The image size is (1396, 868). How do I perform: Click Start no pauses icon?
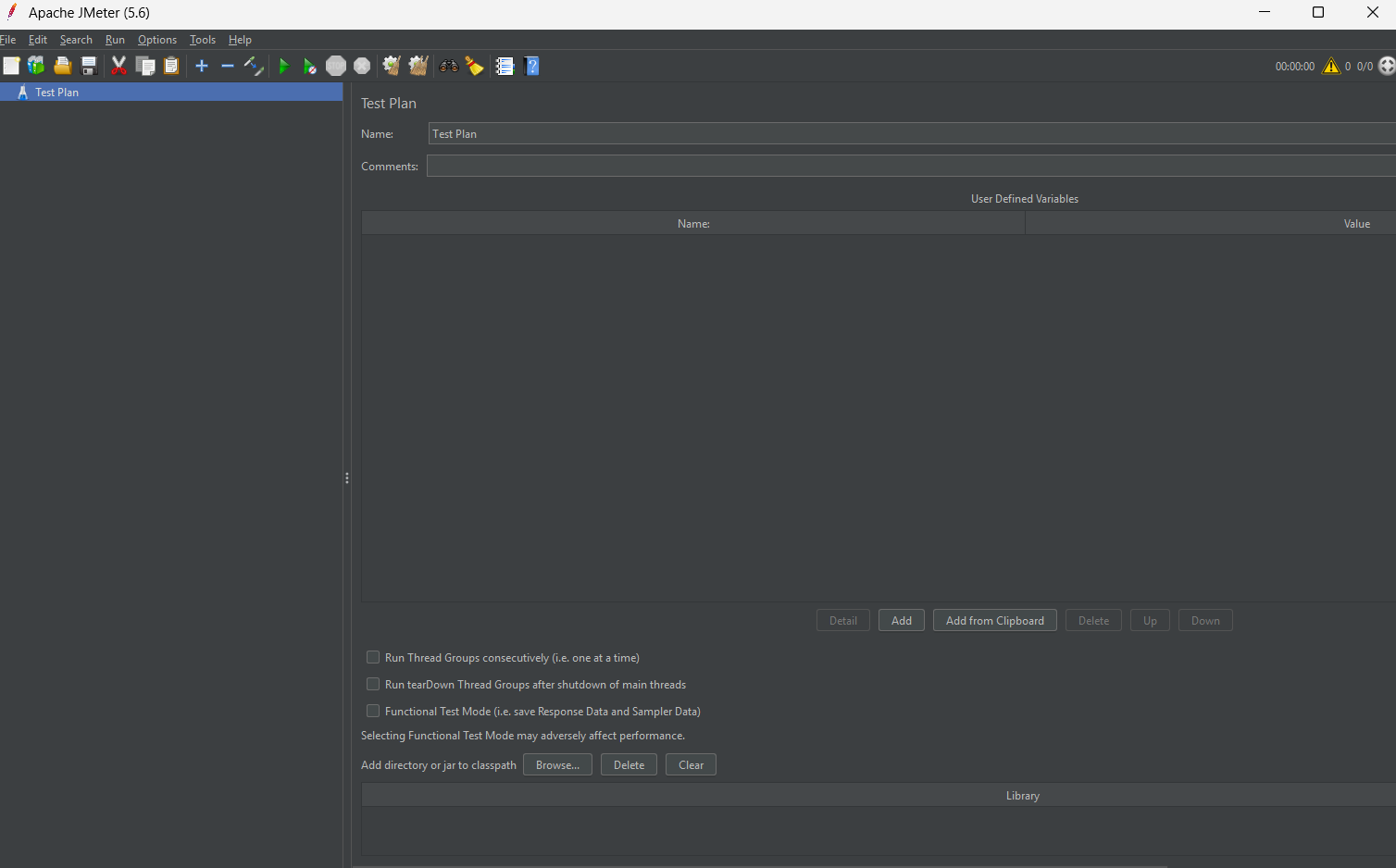tap(310, 66)
